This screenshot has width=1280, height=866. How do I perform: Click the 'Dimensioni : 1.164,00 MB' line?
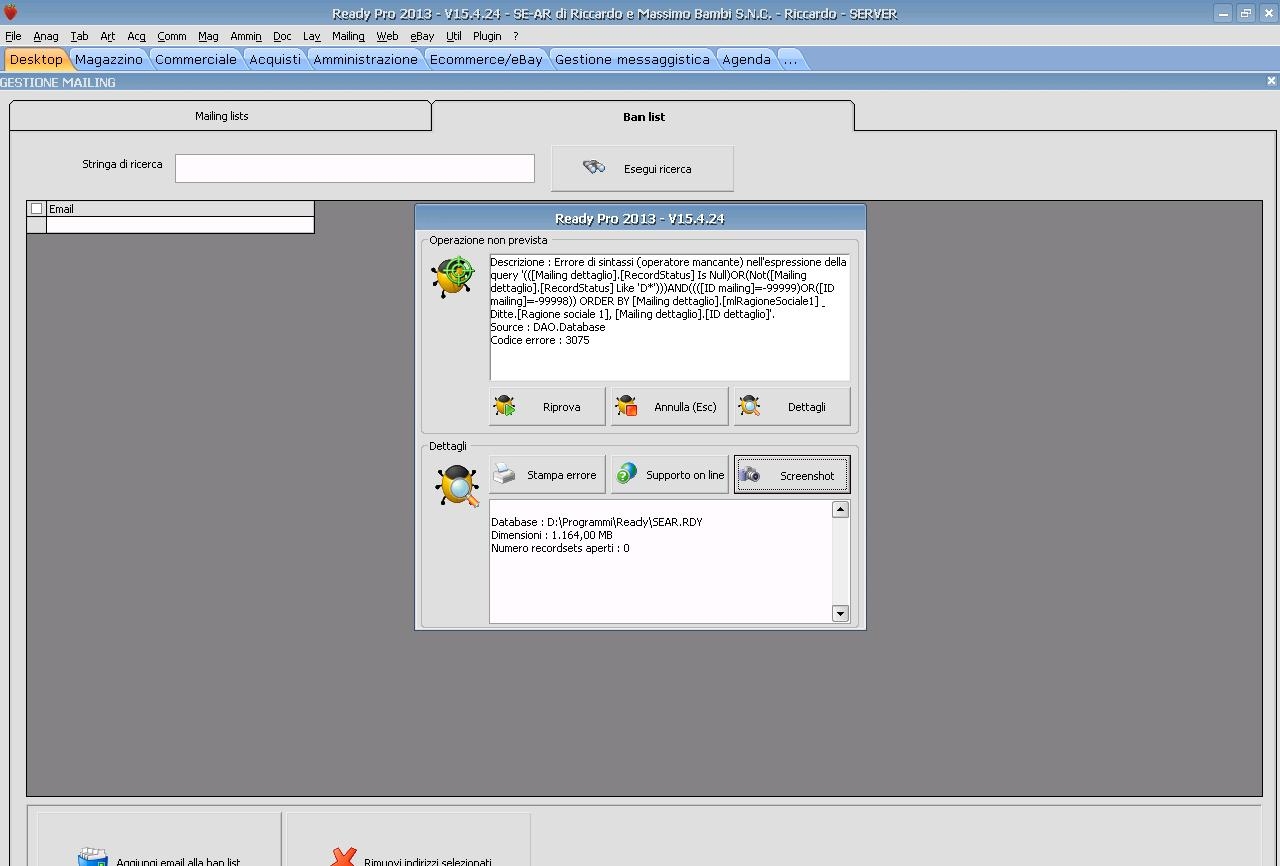(x=552, y=535)
